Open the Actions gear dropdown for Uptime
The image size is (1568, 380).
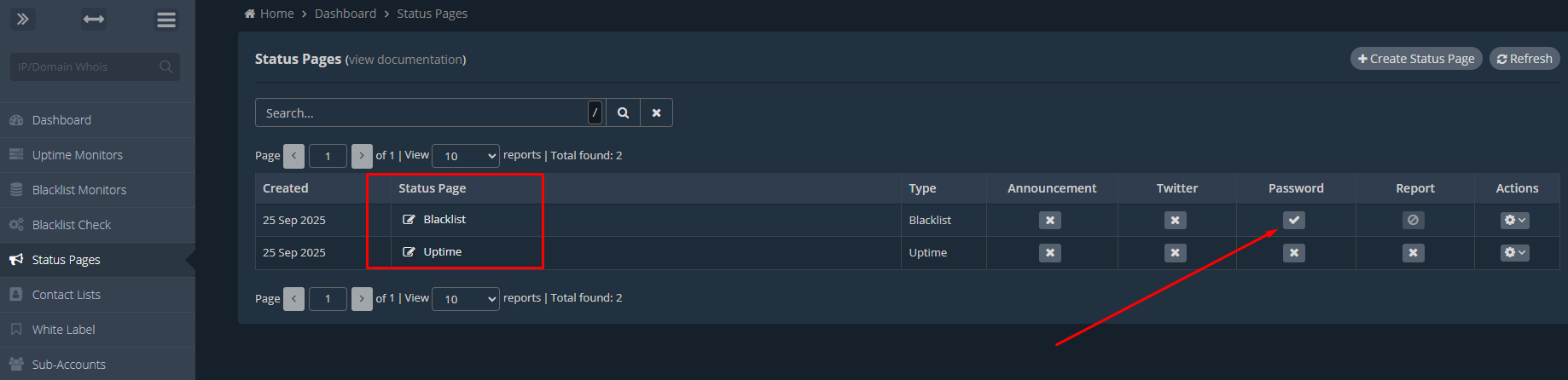[x=1514, y=253]
